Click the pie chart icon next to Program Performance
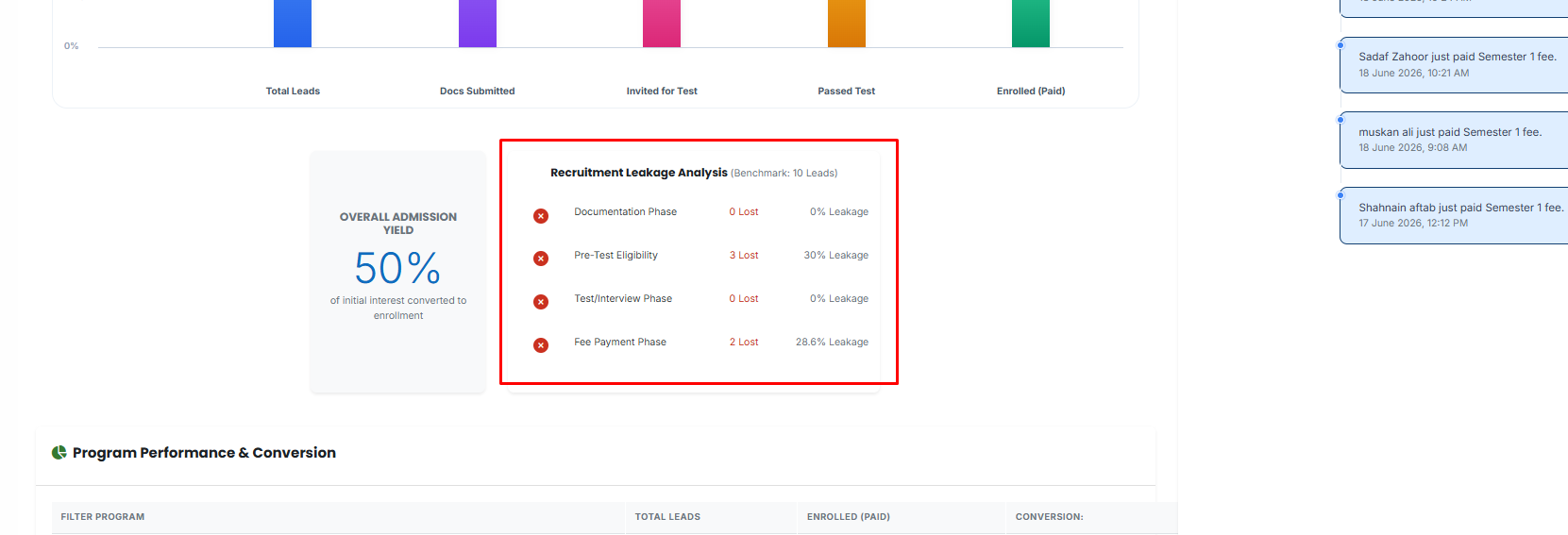This screenshot has height=535, width=1568. tap(59, 453)
